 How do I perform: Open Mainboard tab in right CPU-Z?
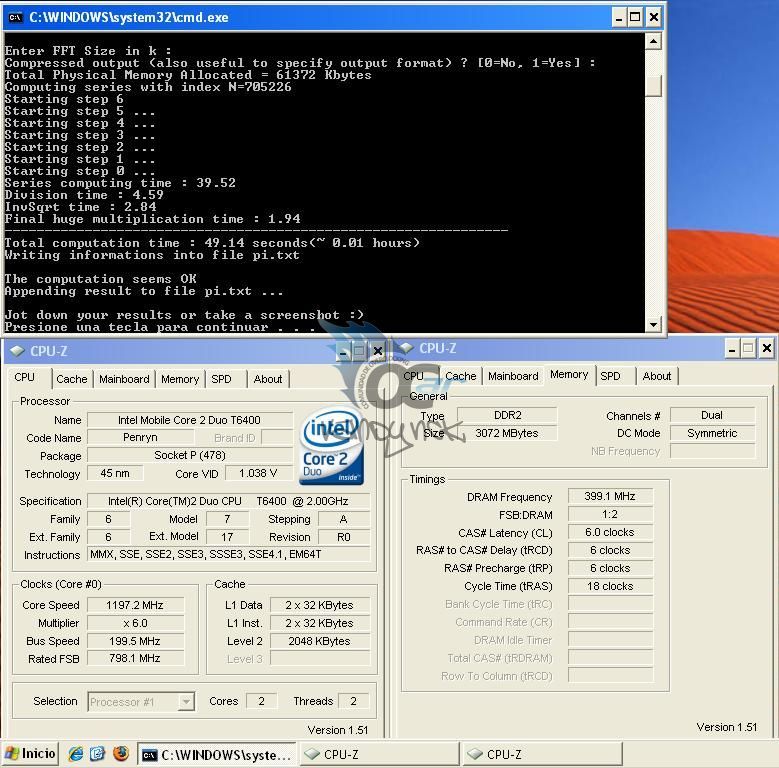[513, 376]
